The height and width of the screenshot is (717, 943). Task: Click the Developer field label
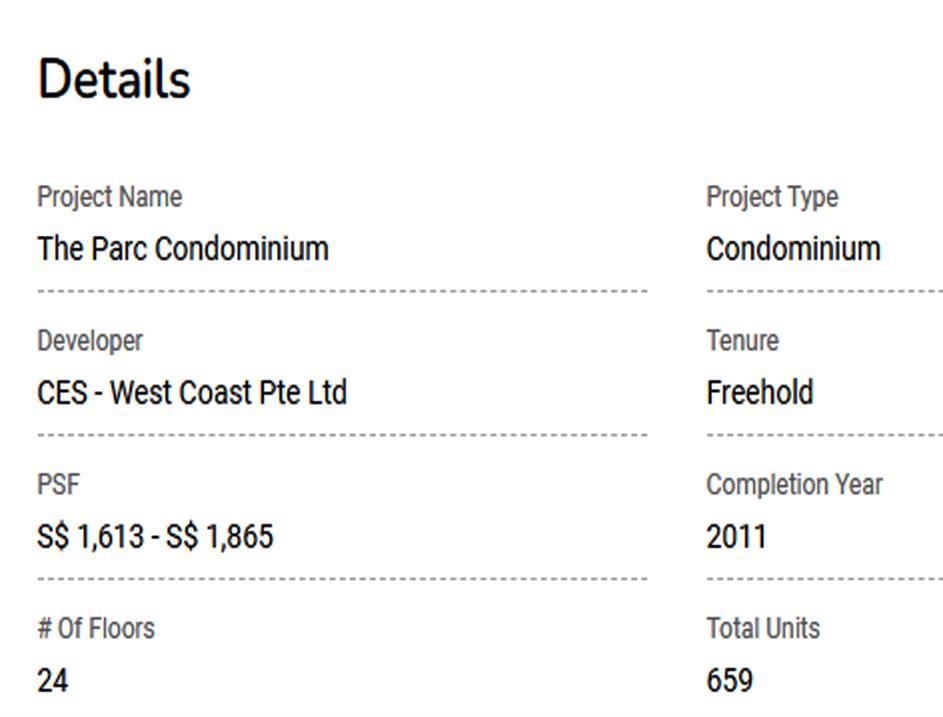[x=90, y=341]
